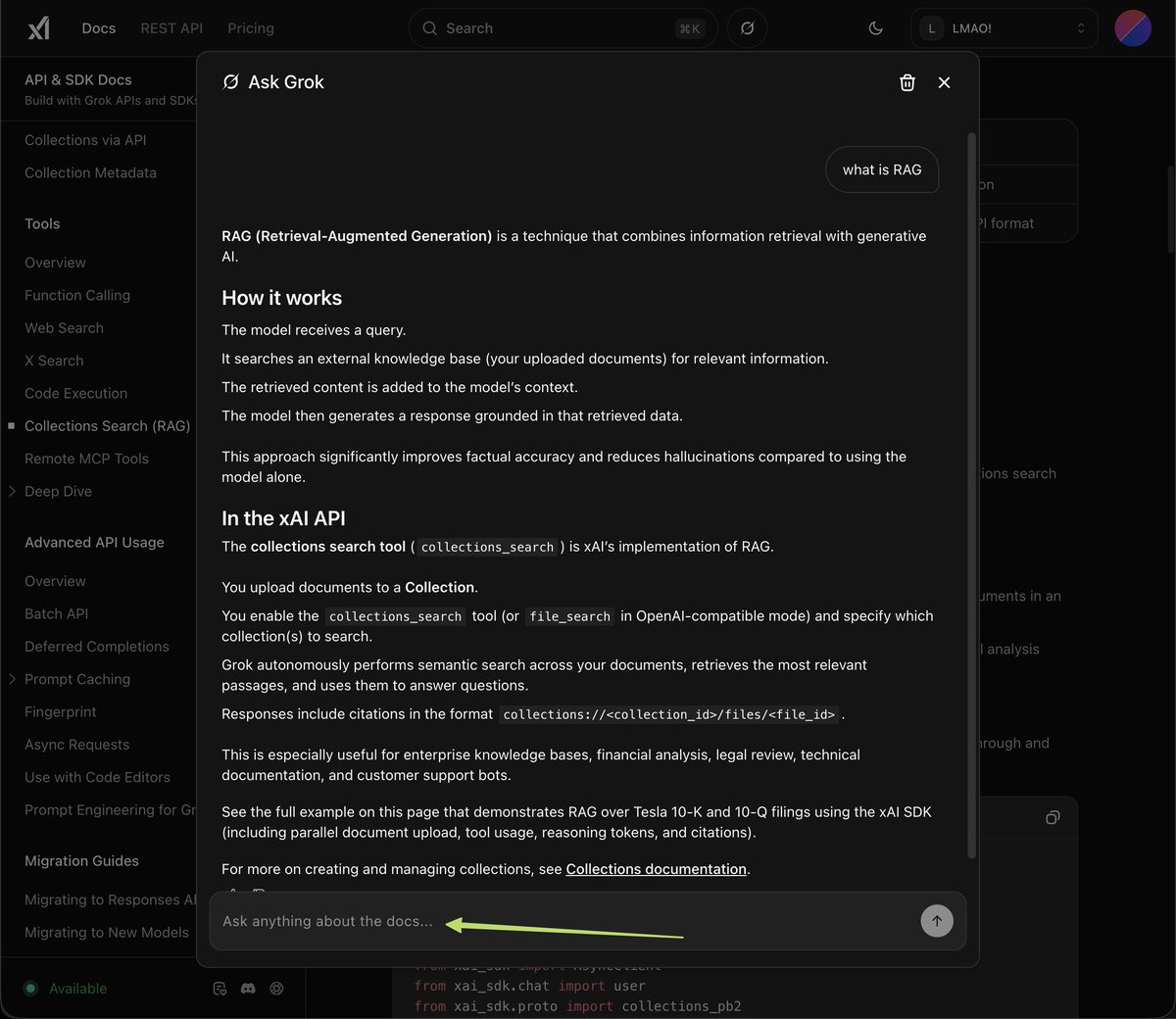Open the feedback icon in sidebar footer
Image resolution: width=1176 pixels, height=1019 pixels.
220,989
